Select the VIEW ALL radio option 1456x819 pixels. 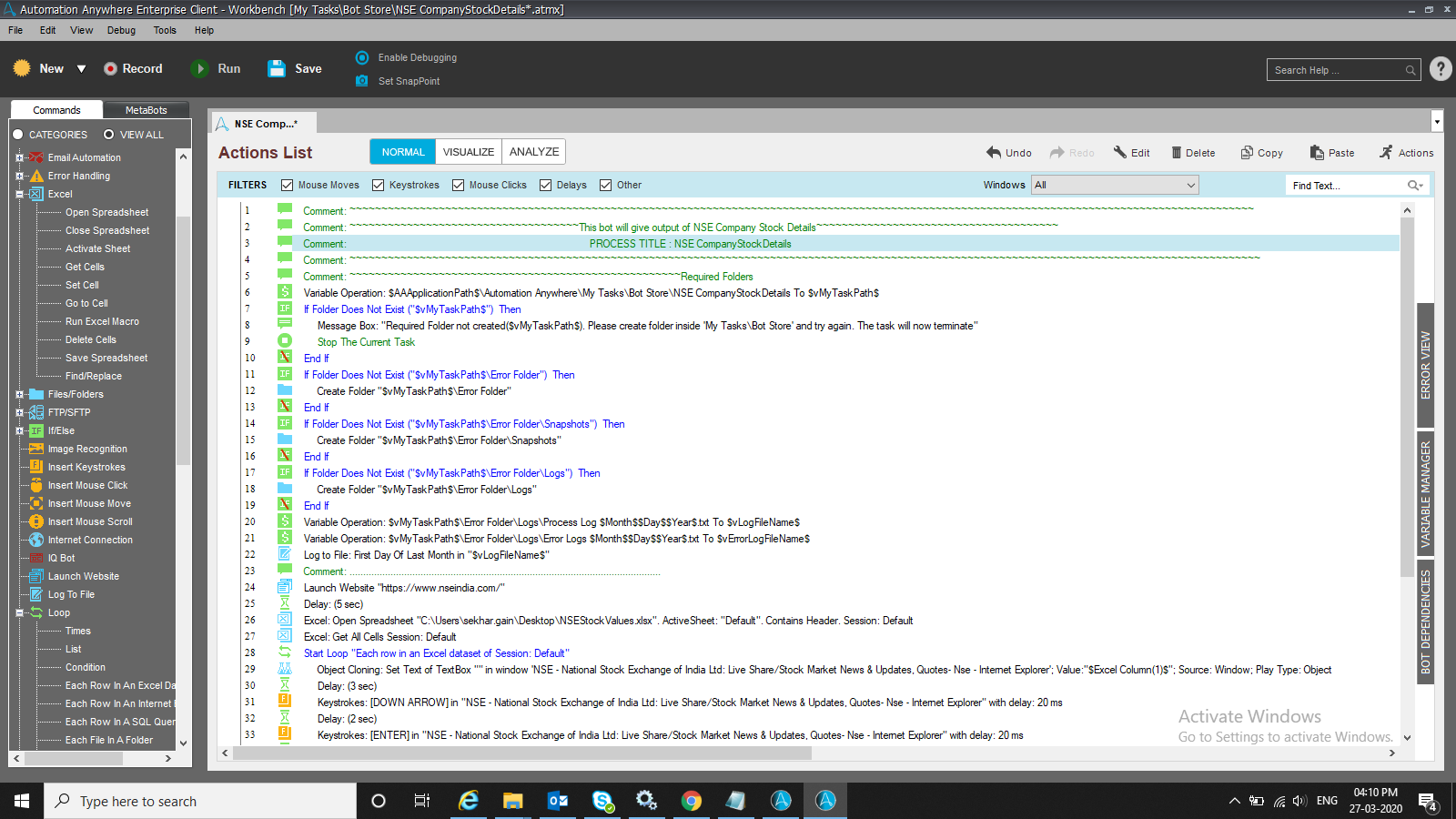pyautogui.click(x=109, y=135)
